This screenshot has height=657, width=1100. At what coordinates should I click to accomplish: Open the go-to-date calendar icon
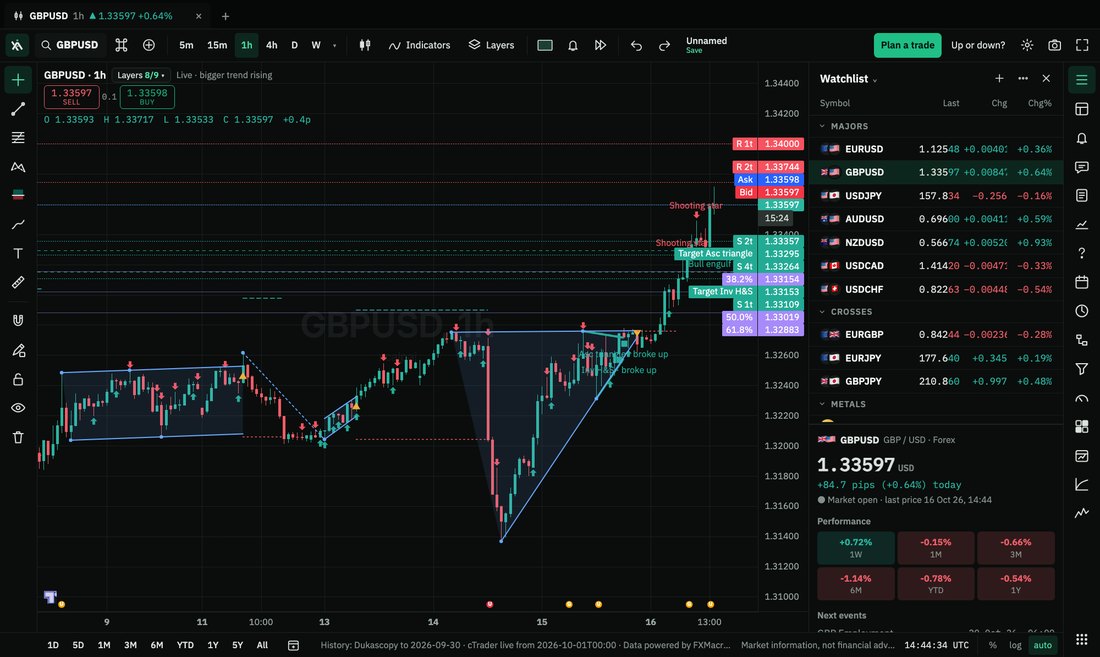293,645
